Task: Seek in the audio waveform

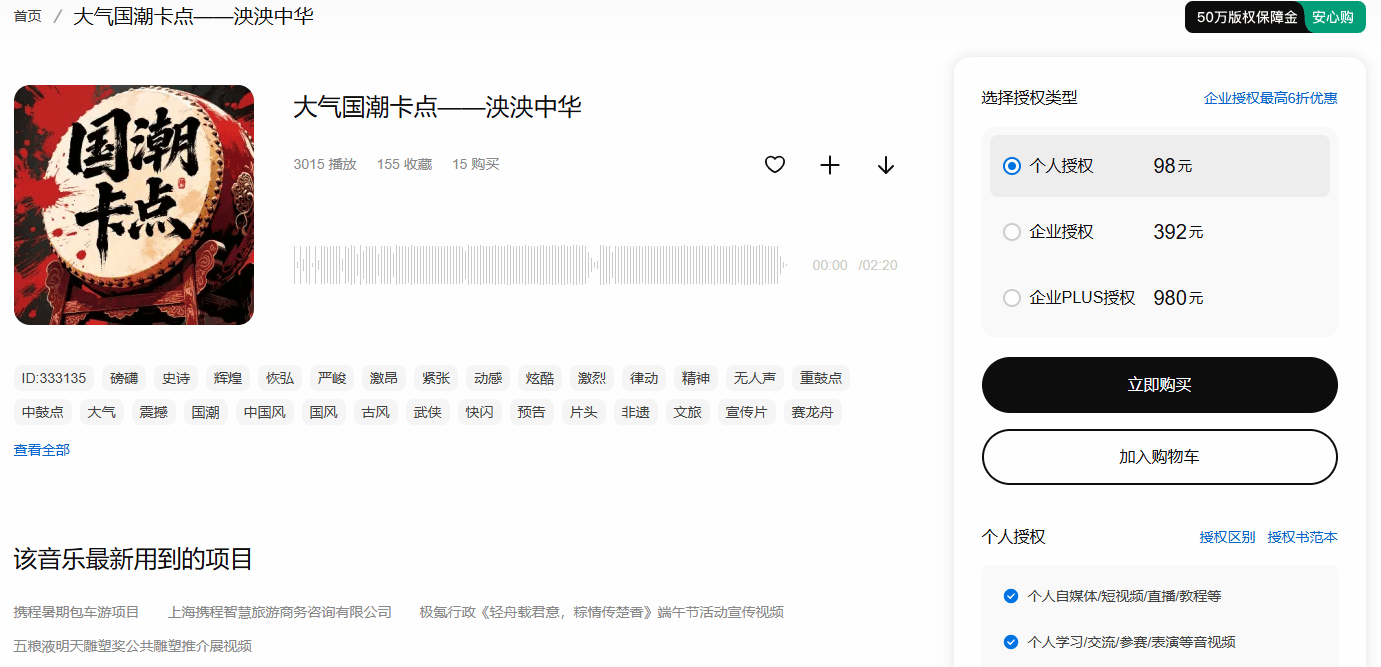Action: tap(540, 265)
